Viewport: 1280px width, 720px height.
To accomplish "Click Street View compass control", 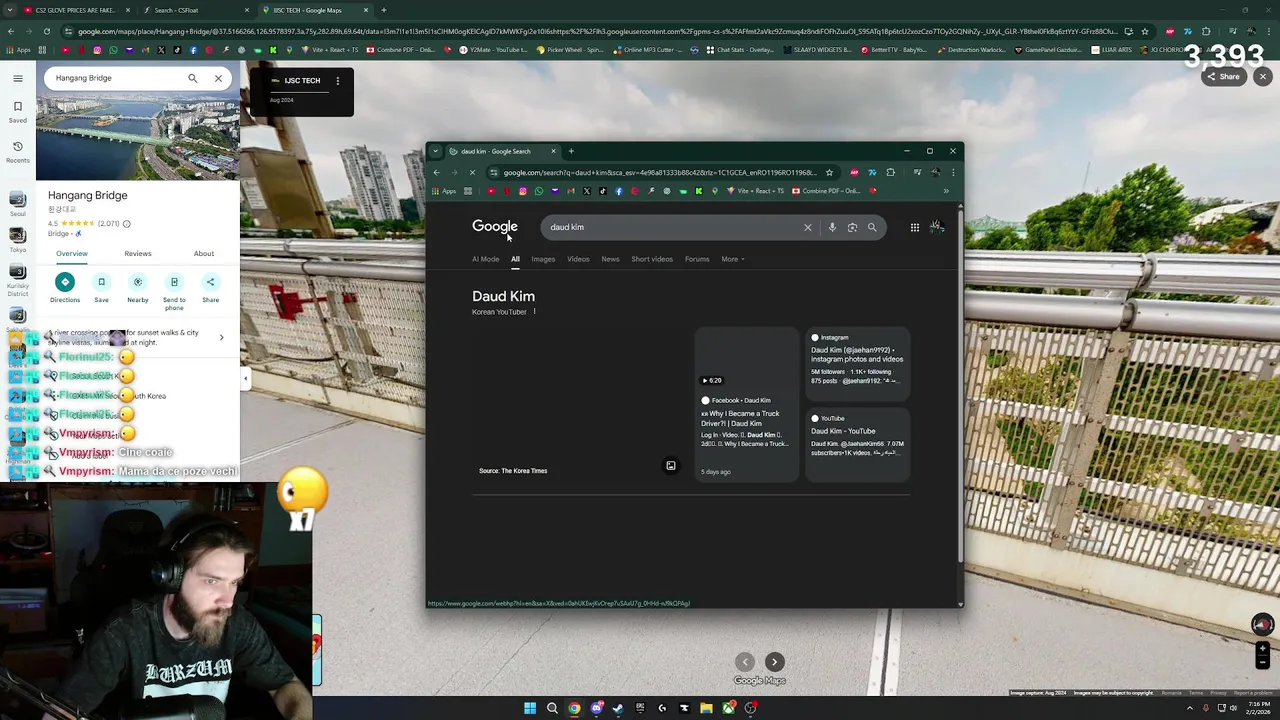I will tap(1262, 625).
